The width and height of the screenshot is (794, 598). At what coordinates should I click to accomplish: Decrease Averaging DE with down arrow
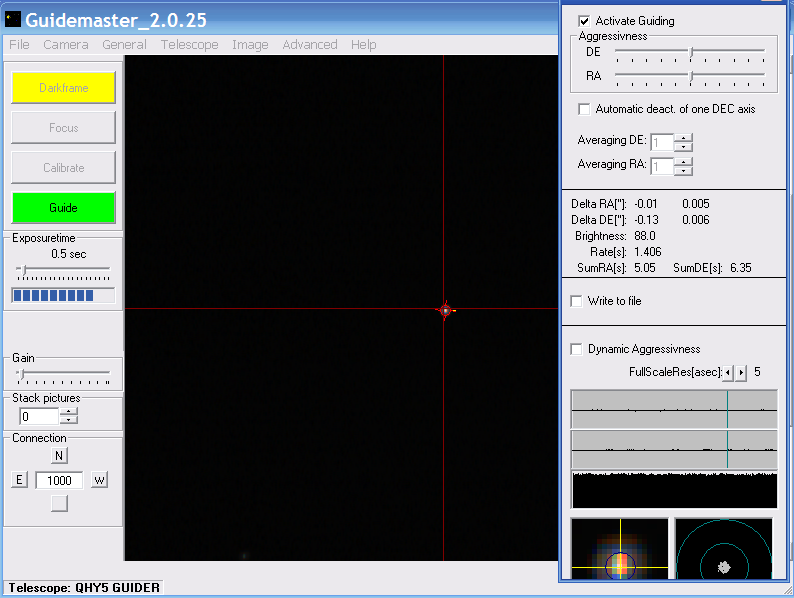pyautogui.click(x=684, y=146)
